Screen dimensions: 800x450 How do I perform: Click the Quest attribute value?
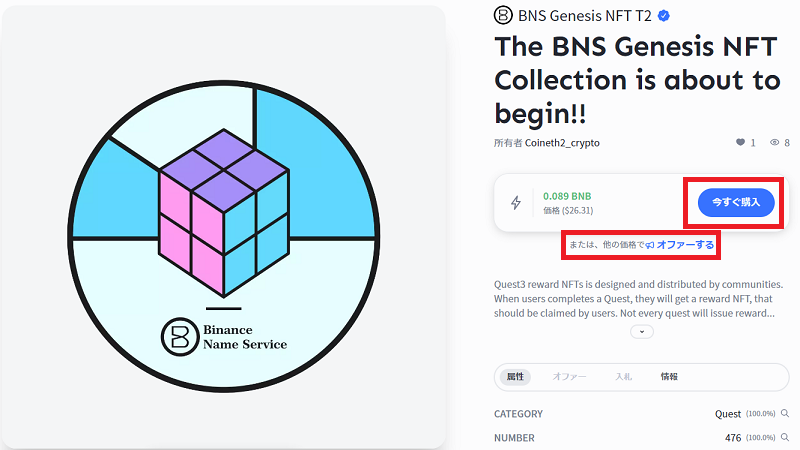727,413
